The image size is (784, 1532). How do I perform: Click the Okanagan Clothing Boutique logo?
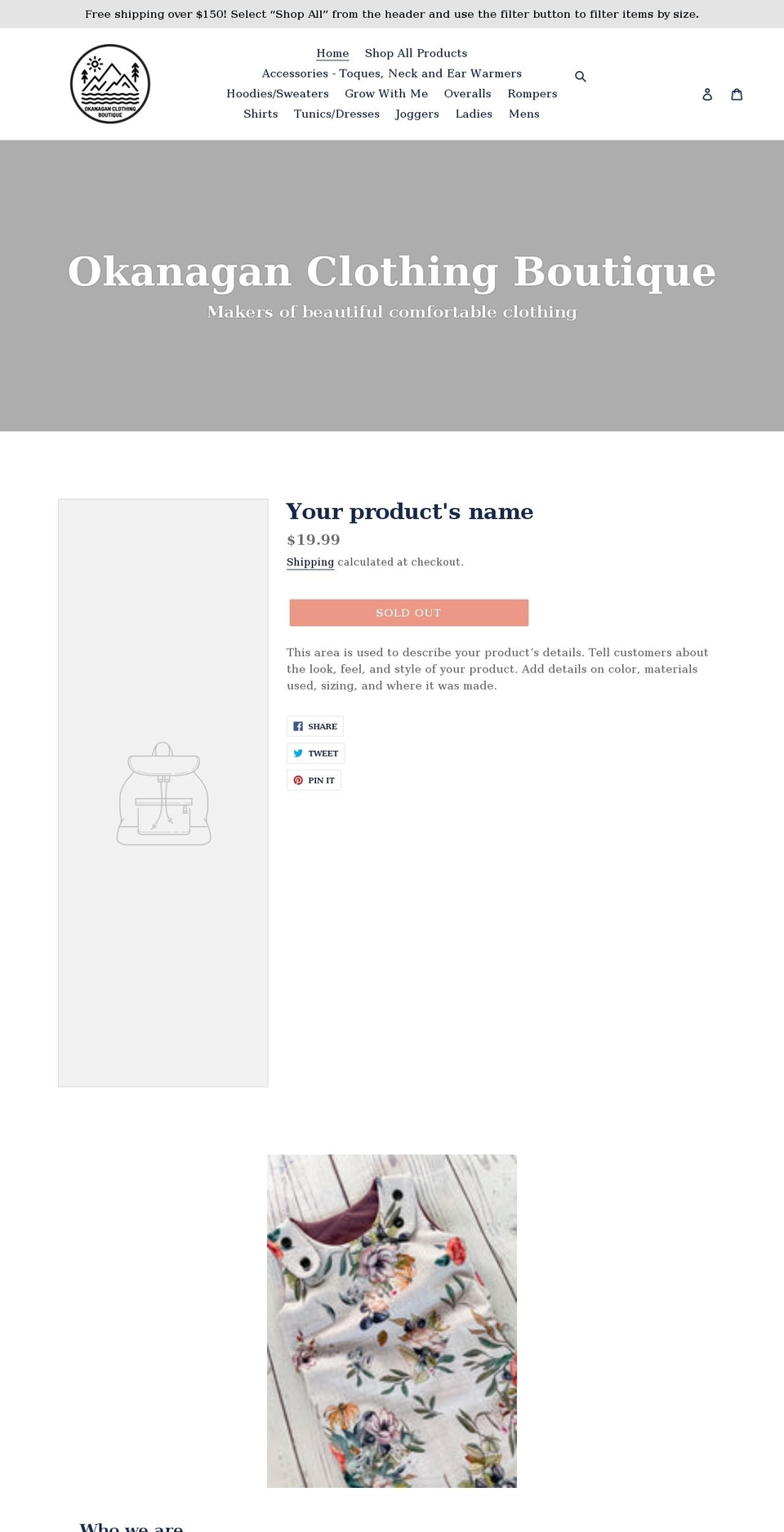pos(110,84)
